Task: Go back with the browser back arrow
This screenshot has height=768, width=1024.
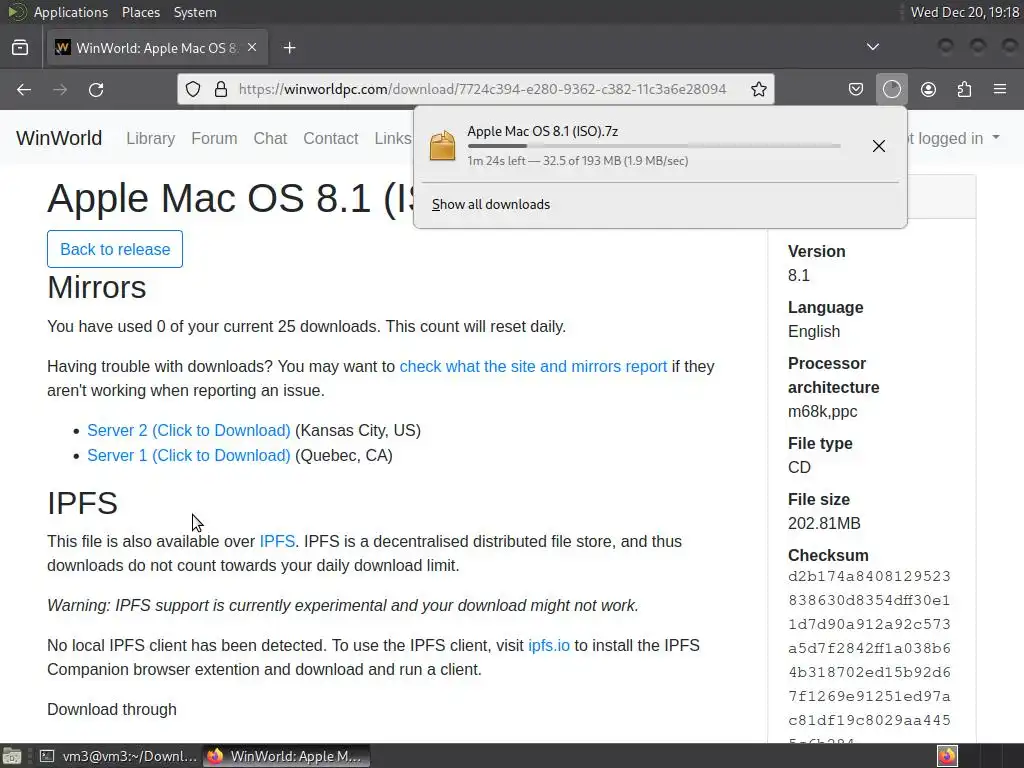Action: [x=24, y=89]
